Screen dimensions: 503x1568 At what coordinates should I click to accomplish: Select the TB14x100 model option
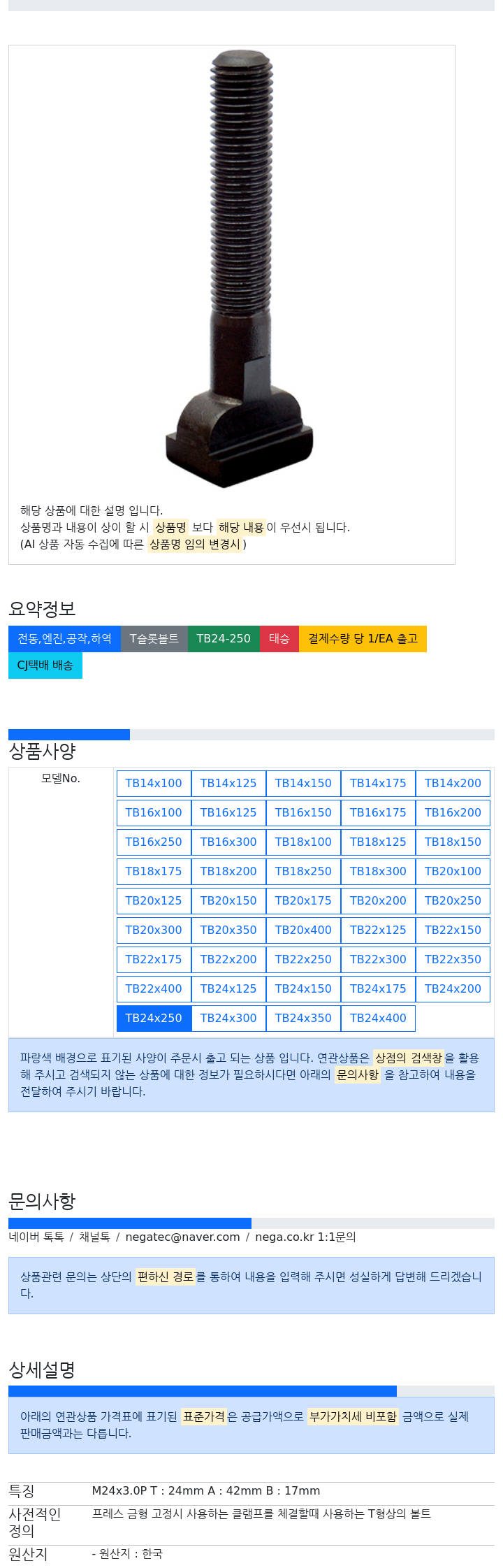(x=154, y=784)
